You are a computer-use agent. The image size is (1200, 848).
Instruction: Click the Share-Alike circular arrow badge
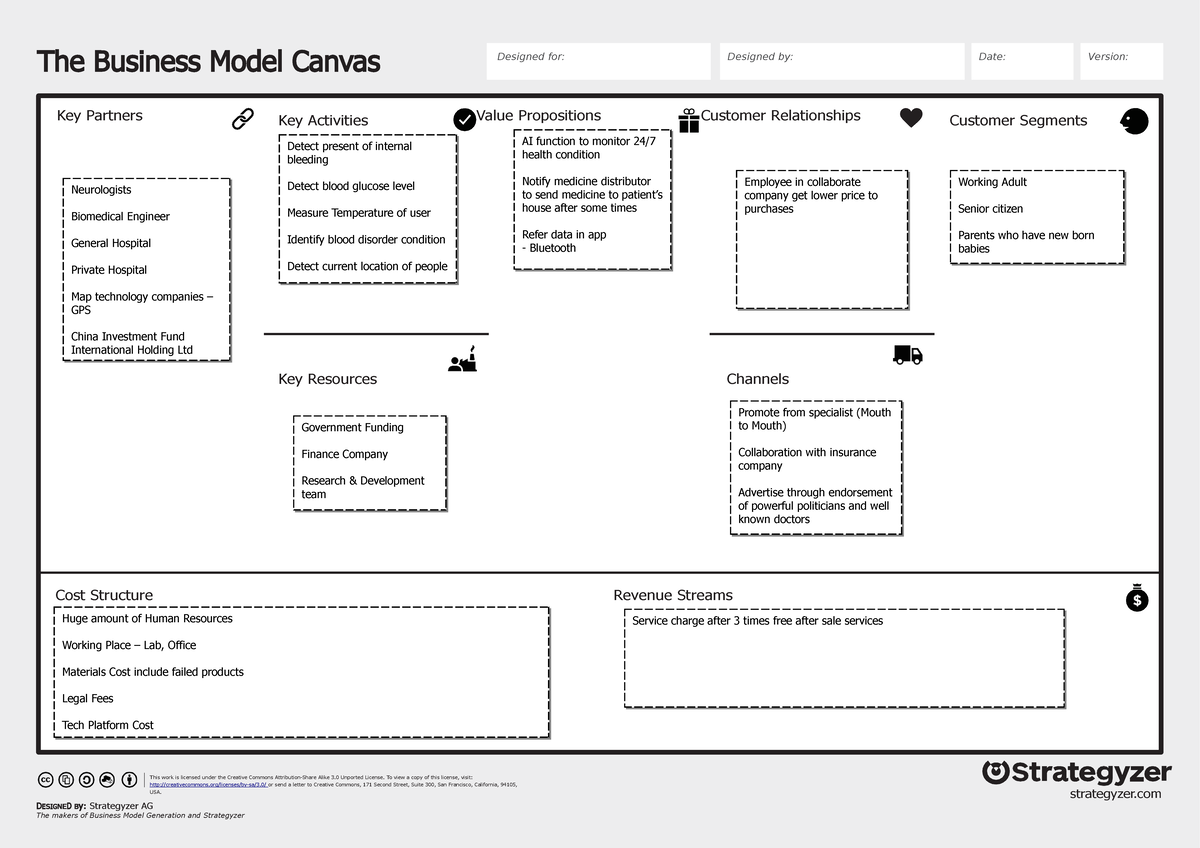click(x=88, y=779)
